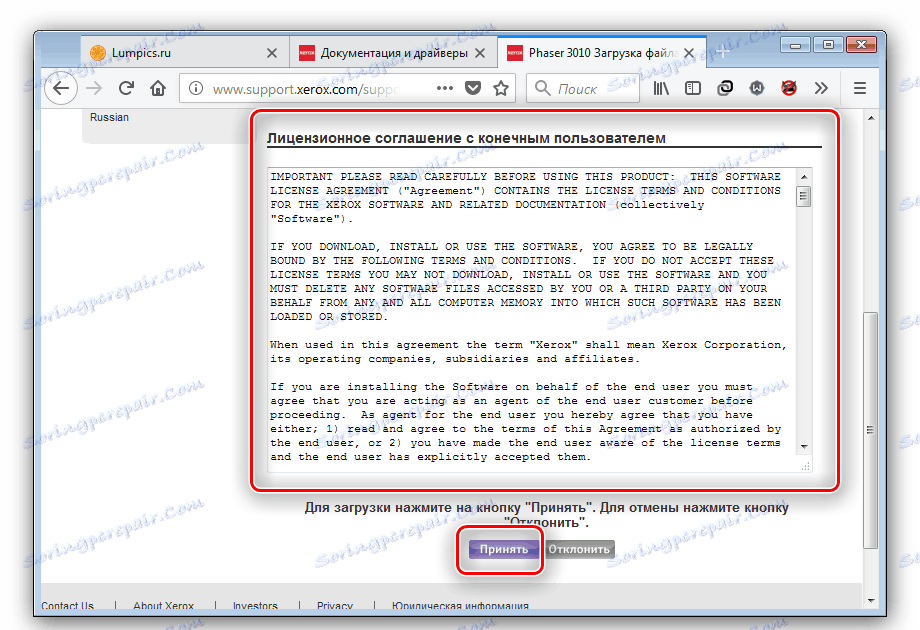Open Юридическая информация footer link

point(460,605)
